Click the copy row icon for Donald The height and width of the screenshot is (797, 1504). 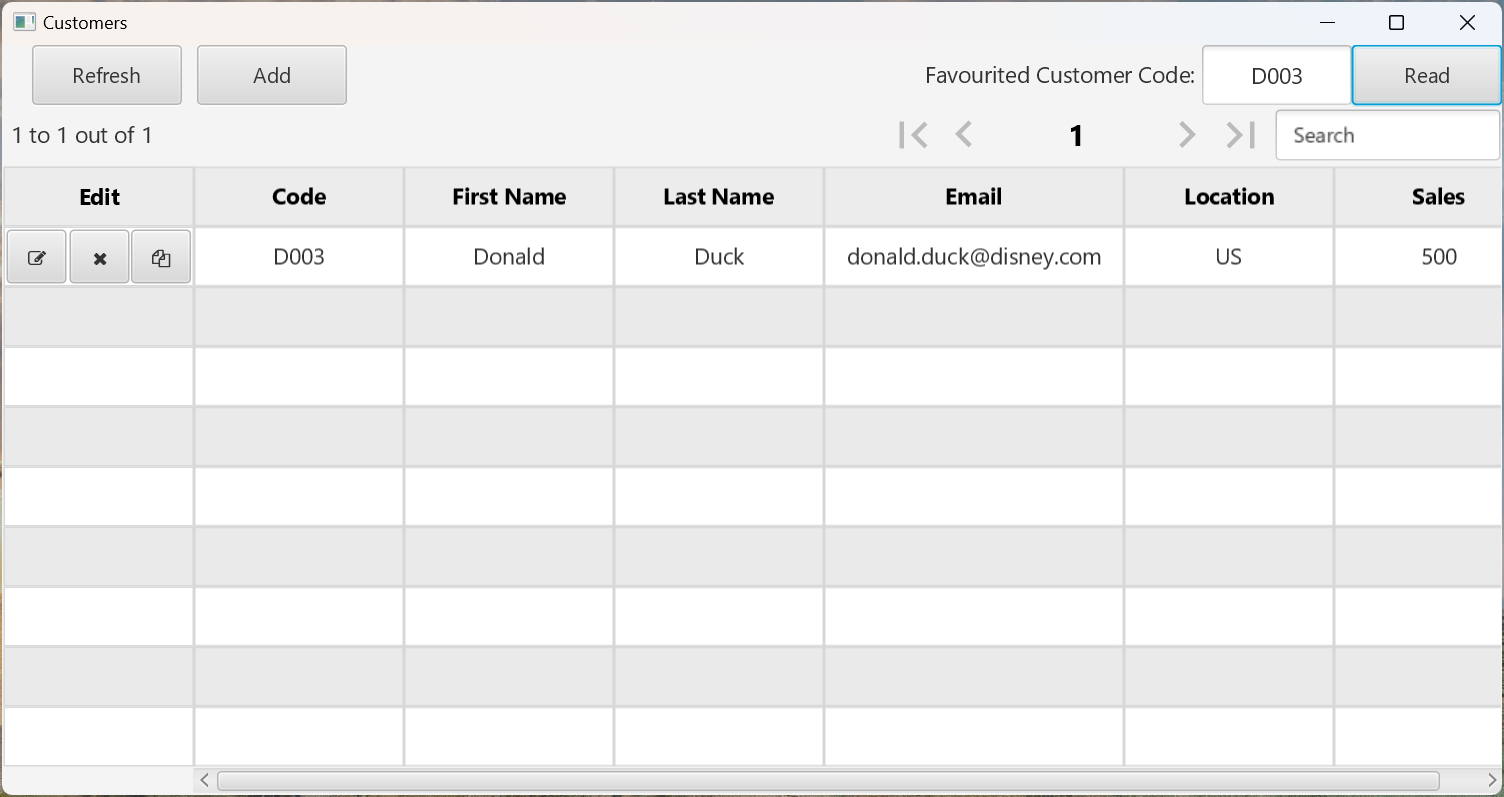click(161, 258)
